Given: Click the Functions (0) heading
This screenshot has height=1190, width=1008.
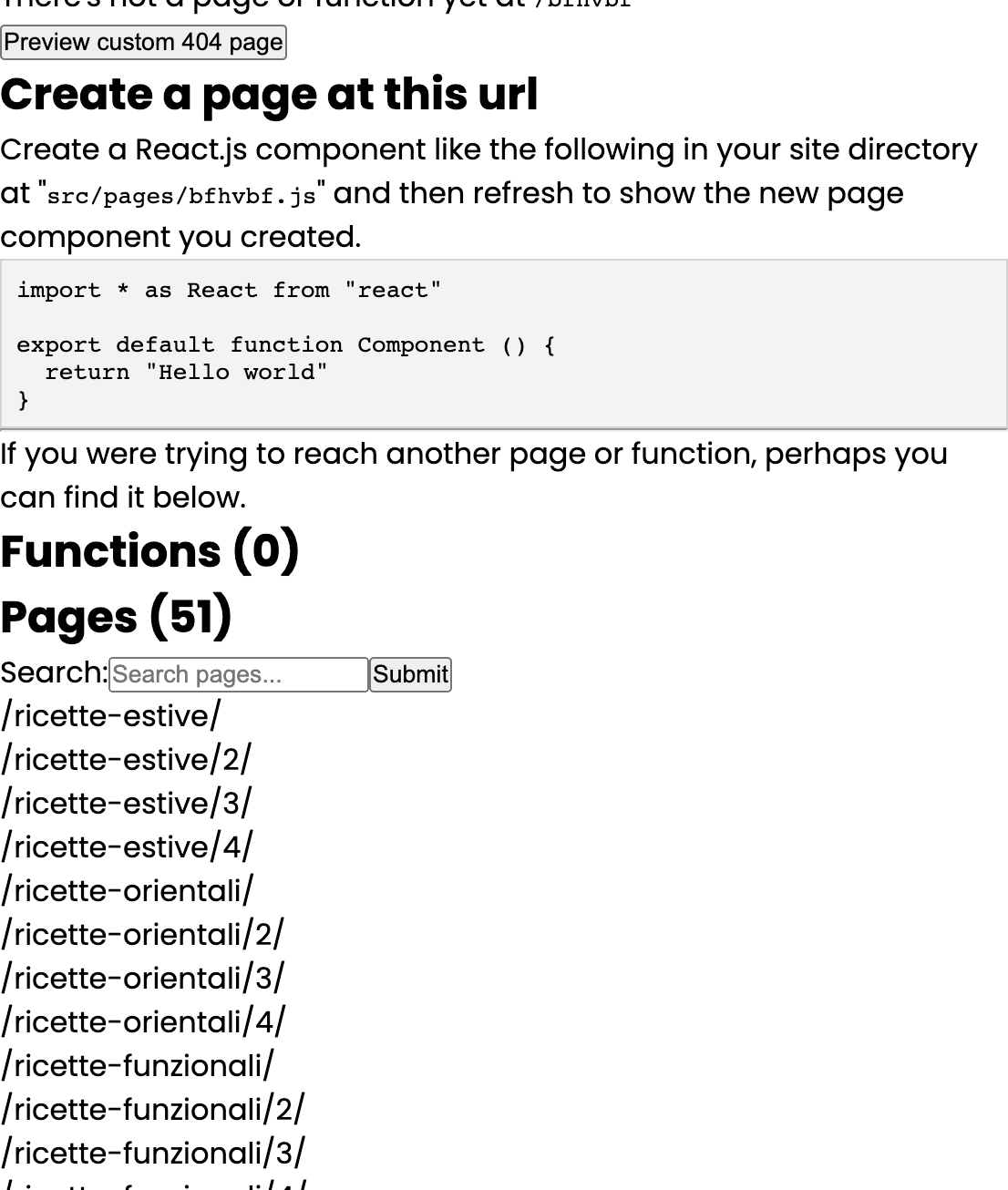Looking at the screenshot, I should pos(149,550).
